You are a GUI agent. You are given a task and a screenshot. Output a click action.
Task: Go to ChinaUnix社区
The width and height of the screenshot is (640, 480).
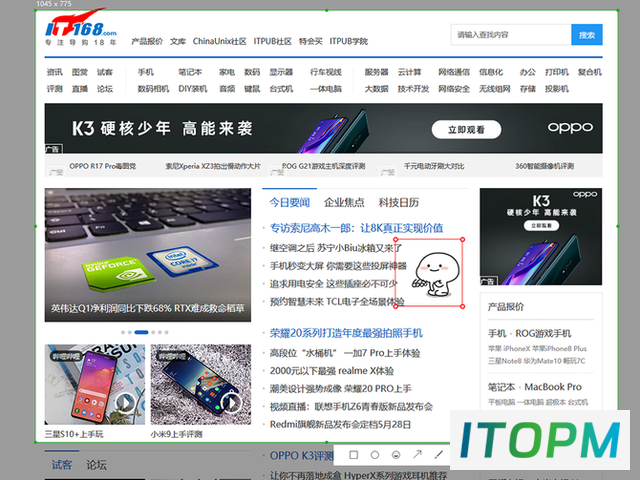coord(220,41)
